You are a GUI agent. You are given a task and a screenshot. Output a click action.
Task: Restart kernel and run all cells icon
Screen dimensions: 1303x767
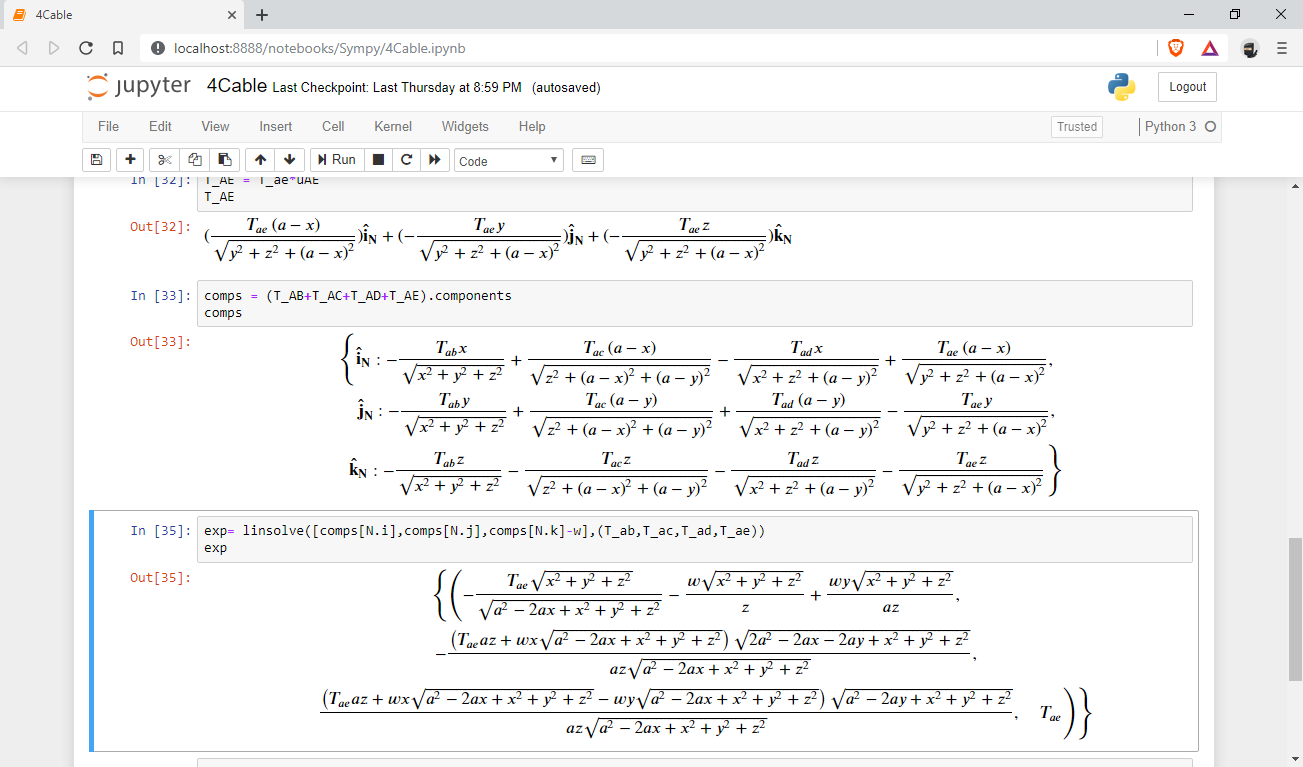point(434,160)
